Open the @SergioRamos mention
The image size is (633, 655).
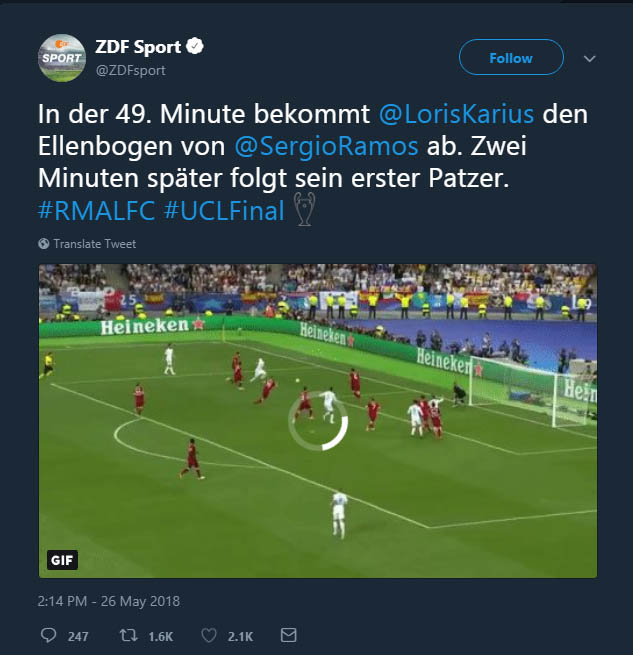326,146
